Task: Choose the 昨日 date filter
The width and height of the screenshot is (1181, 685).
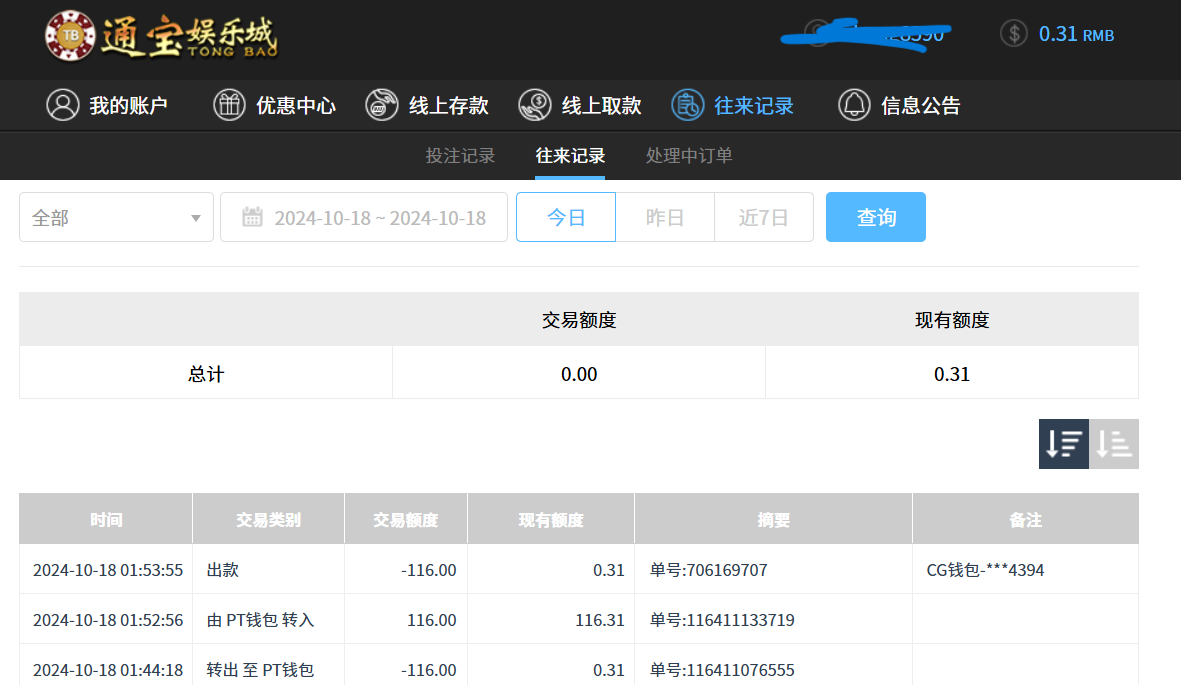Action: click(665, 217)
